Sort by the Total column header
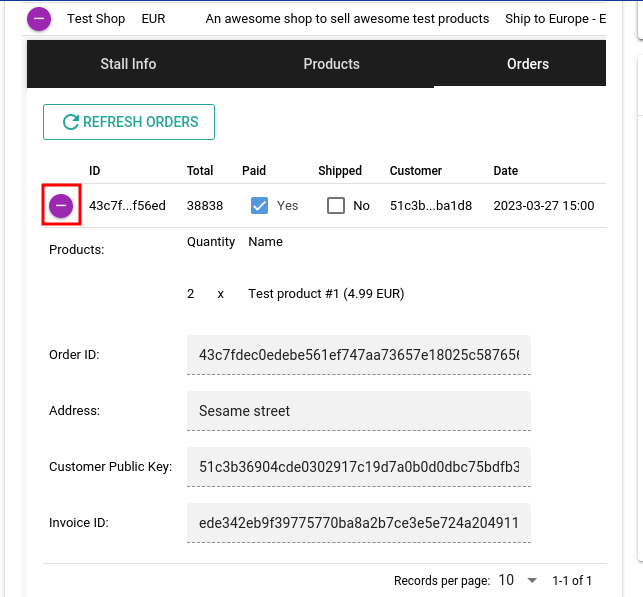The image size is (643, 597). click(x=200, y=171)
